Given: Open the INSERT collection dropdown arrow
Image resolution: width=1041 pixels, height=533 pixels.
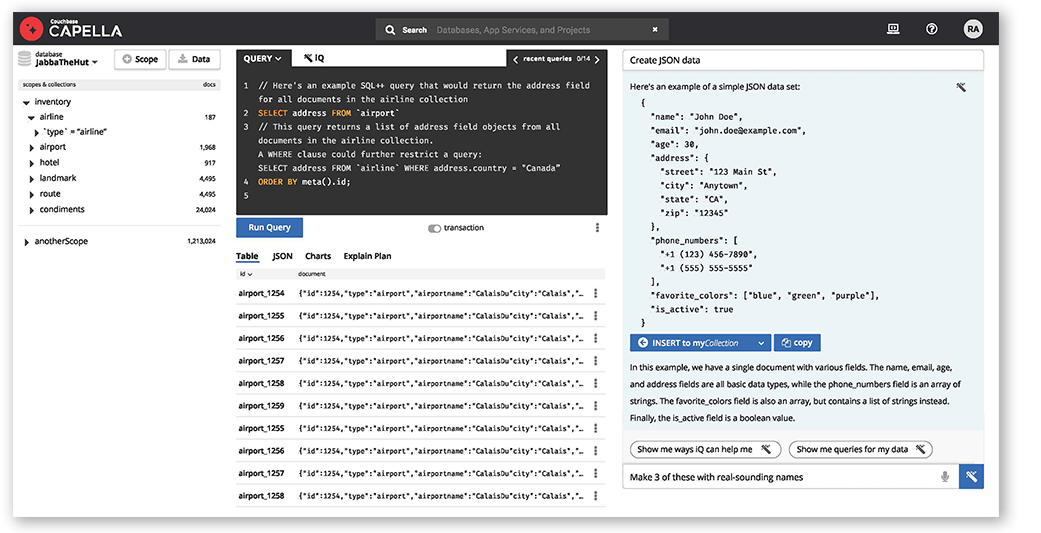Looking at the screenshot, I should click(761, 343).
